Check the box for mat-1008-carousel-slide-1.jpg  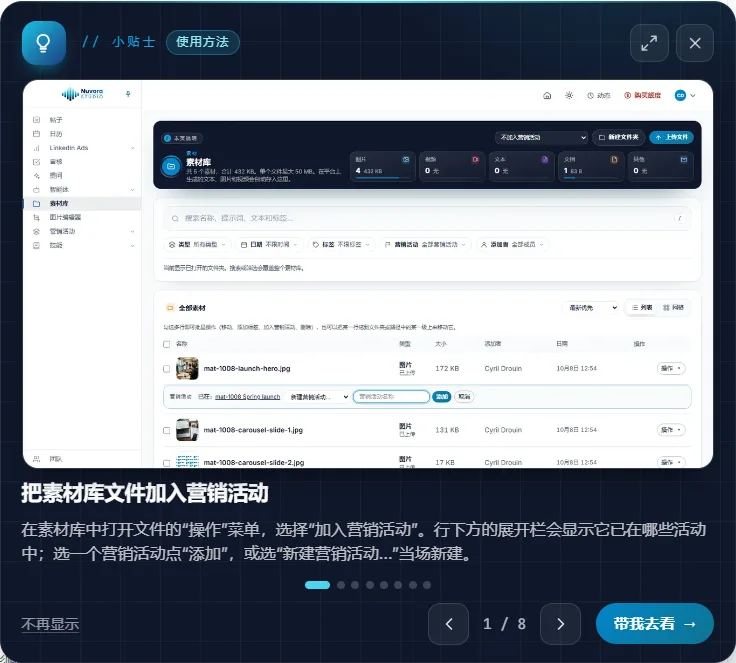pyautogui.click(x=167, y=430)
